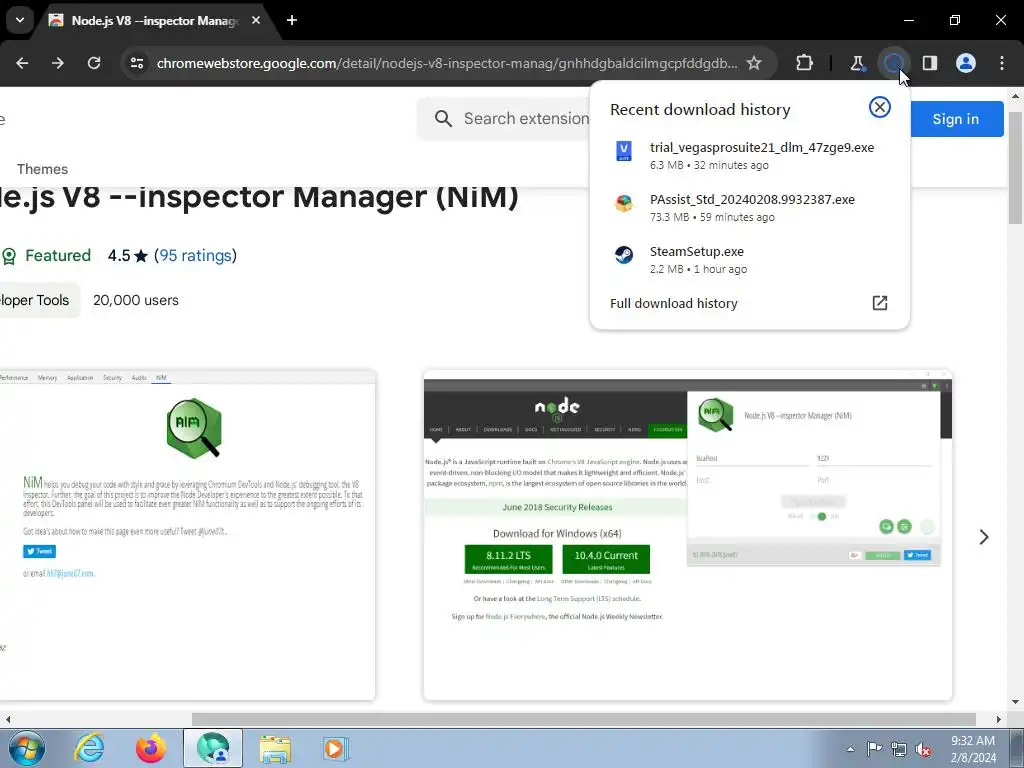This screenshot has width=1024, height=768.
Task: Click the taskbar clock showing 9:32 AM
Action: 973,749
